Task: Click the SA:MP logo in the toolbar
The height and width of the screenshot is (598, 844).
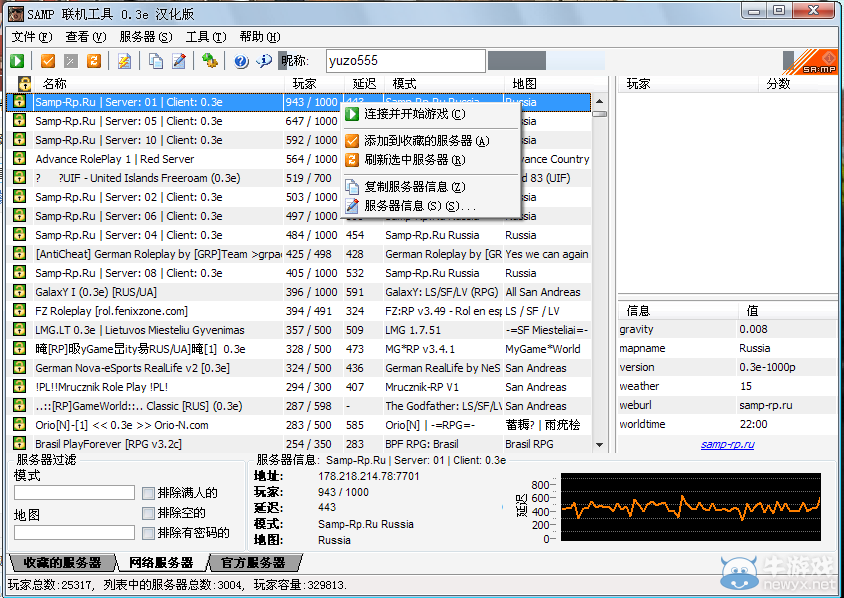Action: pos(812,62)
